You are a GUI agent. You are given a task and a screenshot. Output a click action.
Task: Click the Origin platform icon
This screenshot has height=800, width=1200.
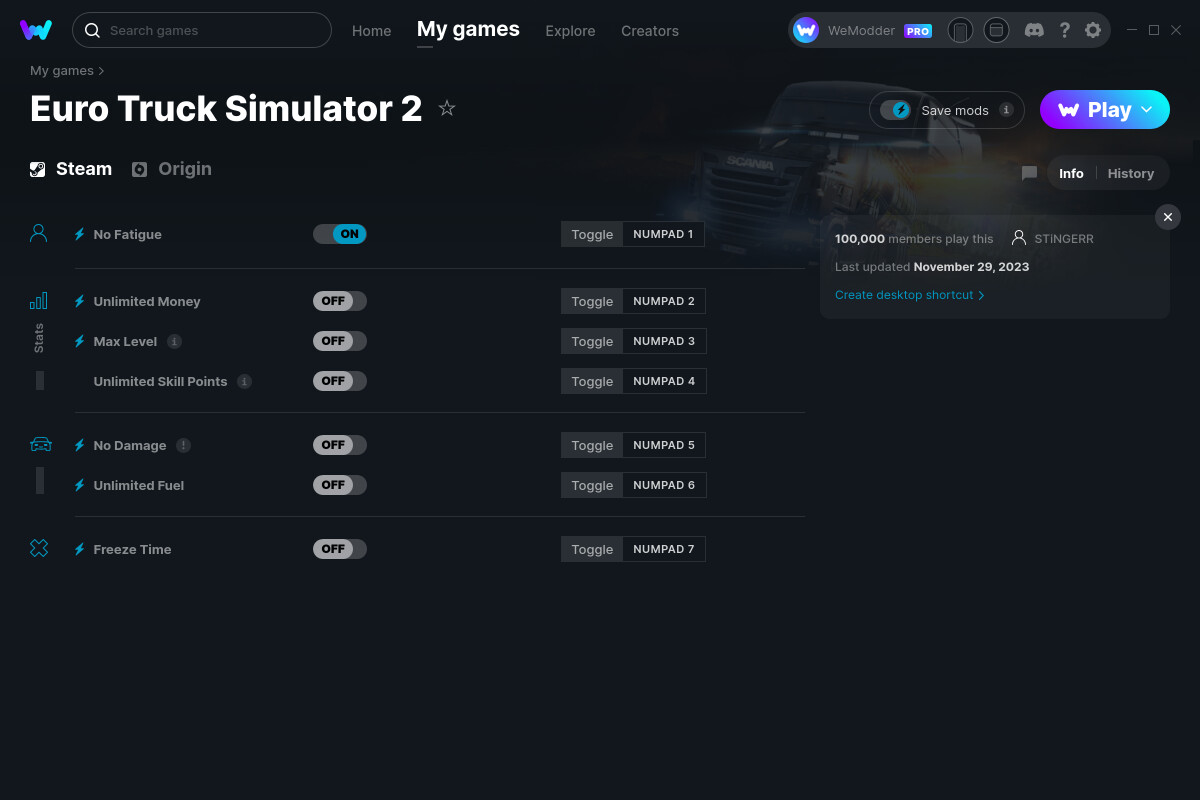click(139, 169)
